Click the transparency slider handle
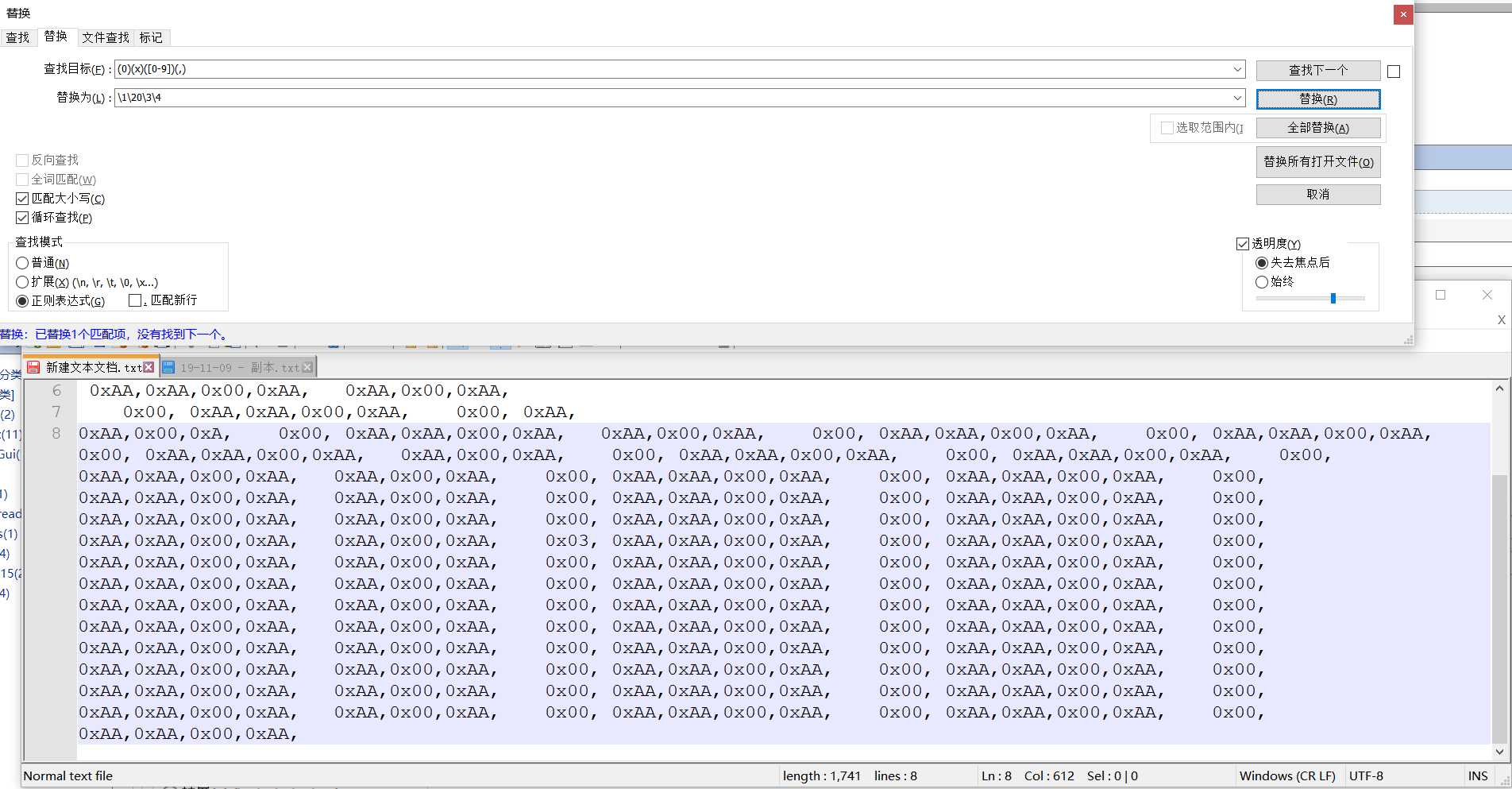 1333,298
